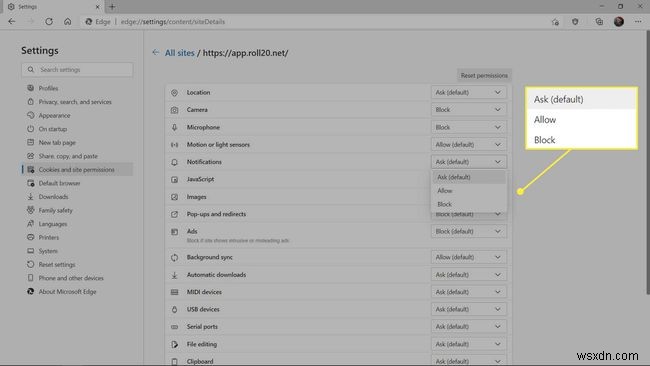Open the Camera permission dropdown
This screenshot has width=650, height=366.
(468, 110)
